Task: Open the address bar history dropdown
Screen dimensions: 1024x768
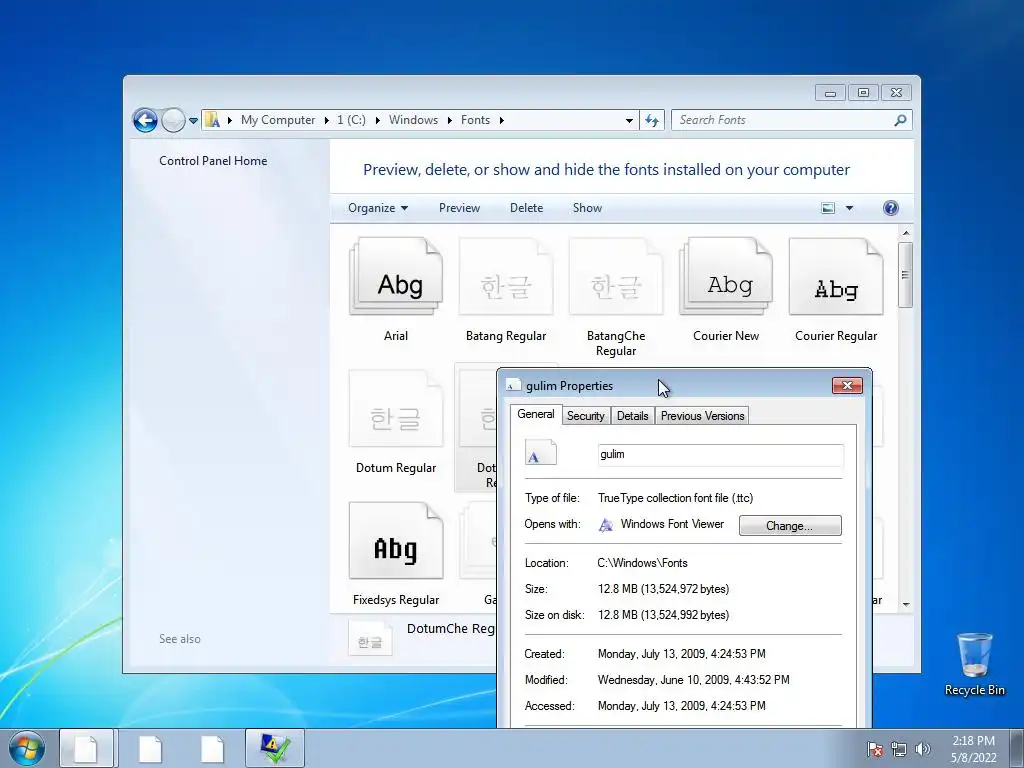Action: pos(629,121)
